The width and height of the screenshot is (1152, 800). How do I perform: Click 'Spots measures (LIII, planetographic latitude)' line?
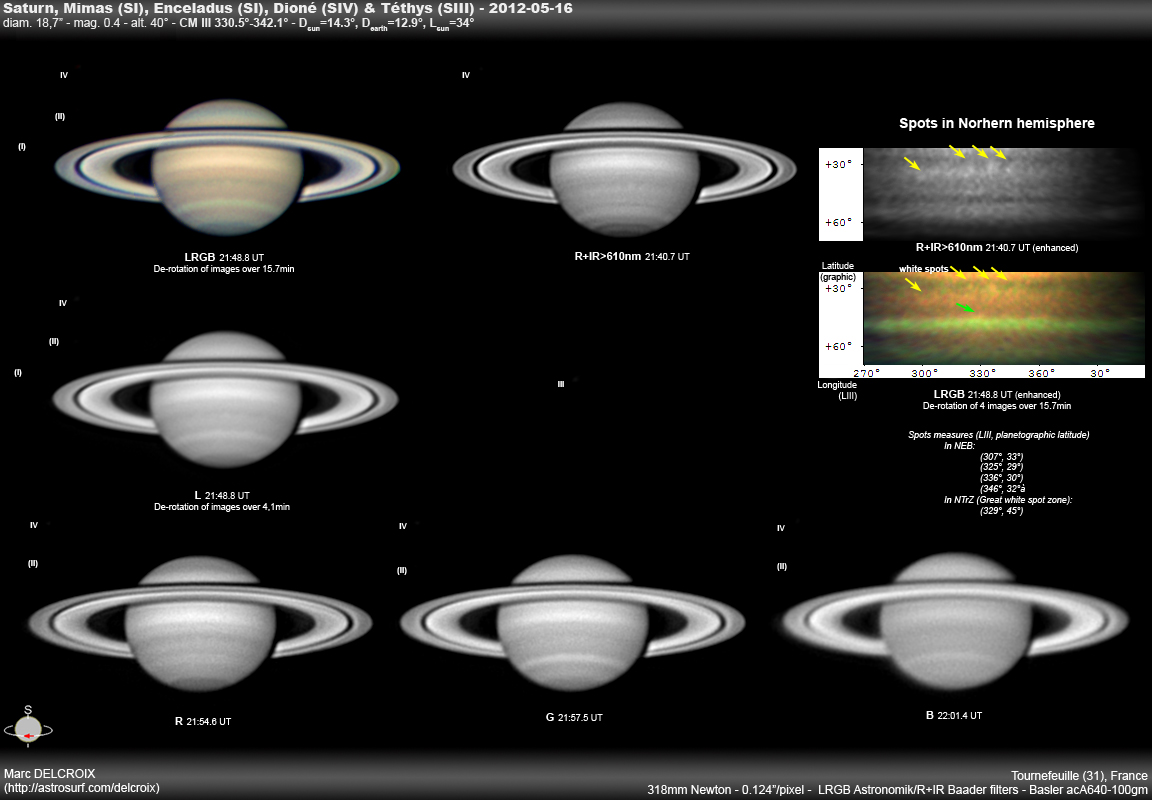click(x=998, y=435)
